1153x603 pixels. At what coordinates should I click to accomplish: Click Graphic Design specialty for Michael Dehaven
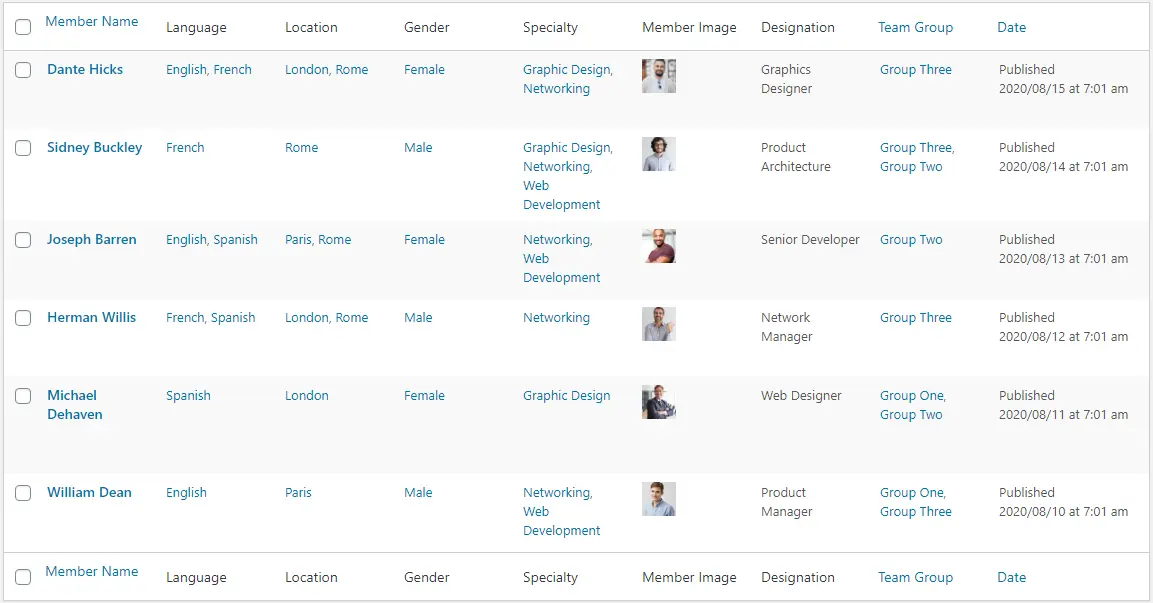(x=566, y=395)
